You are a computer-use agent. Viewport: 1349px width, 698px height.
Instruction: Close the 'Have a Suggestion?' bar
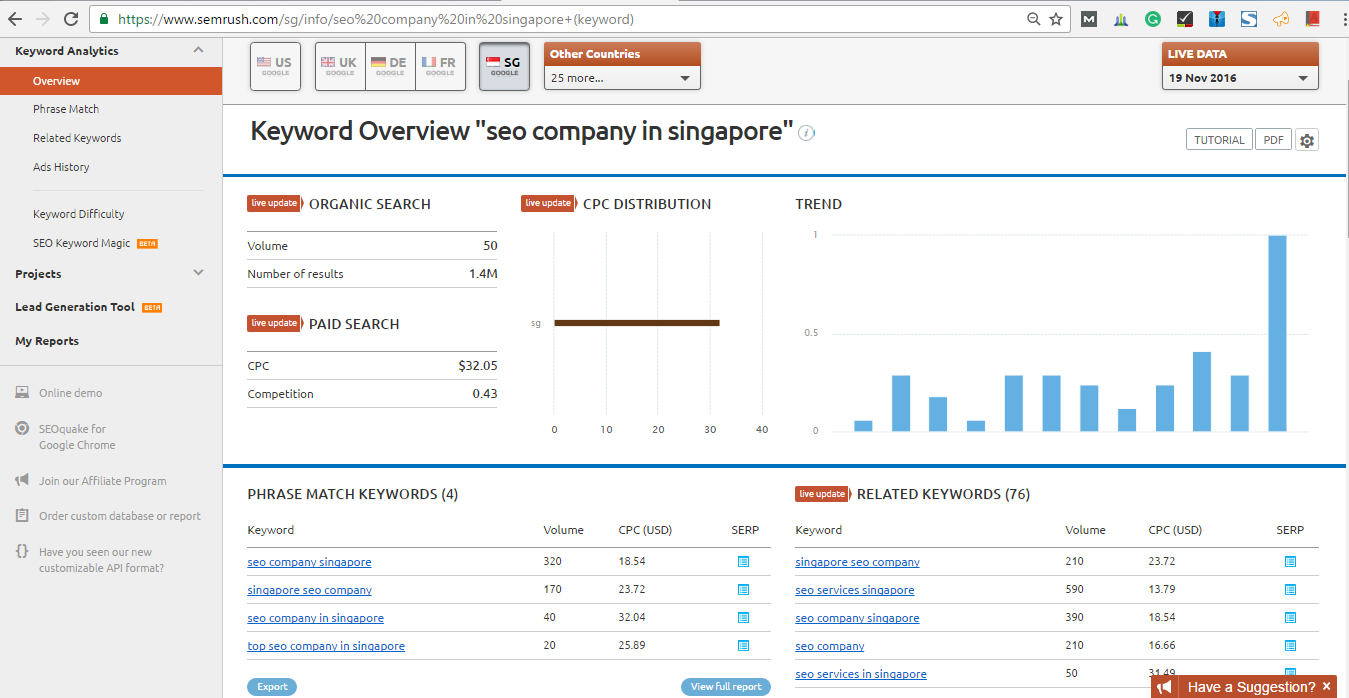click(x=1327, y=687)
